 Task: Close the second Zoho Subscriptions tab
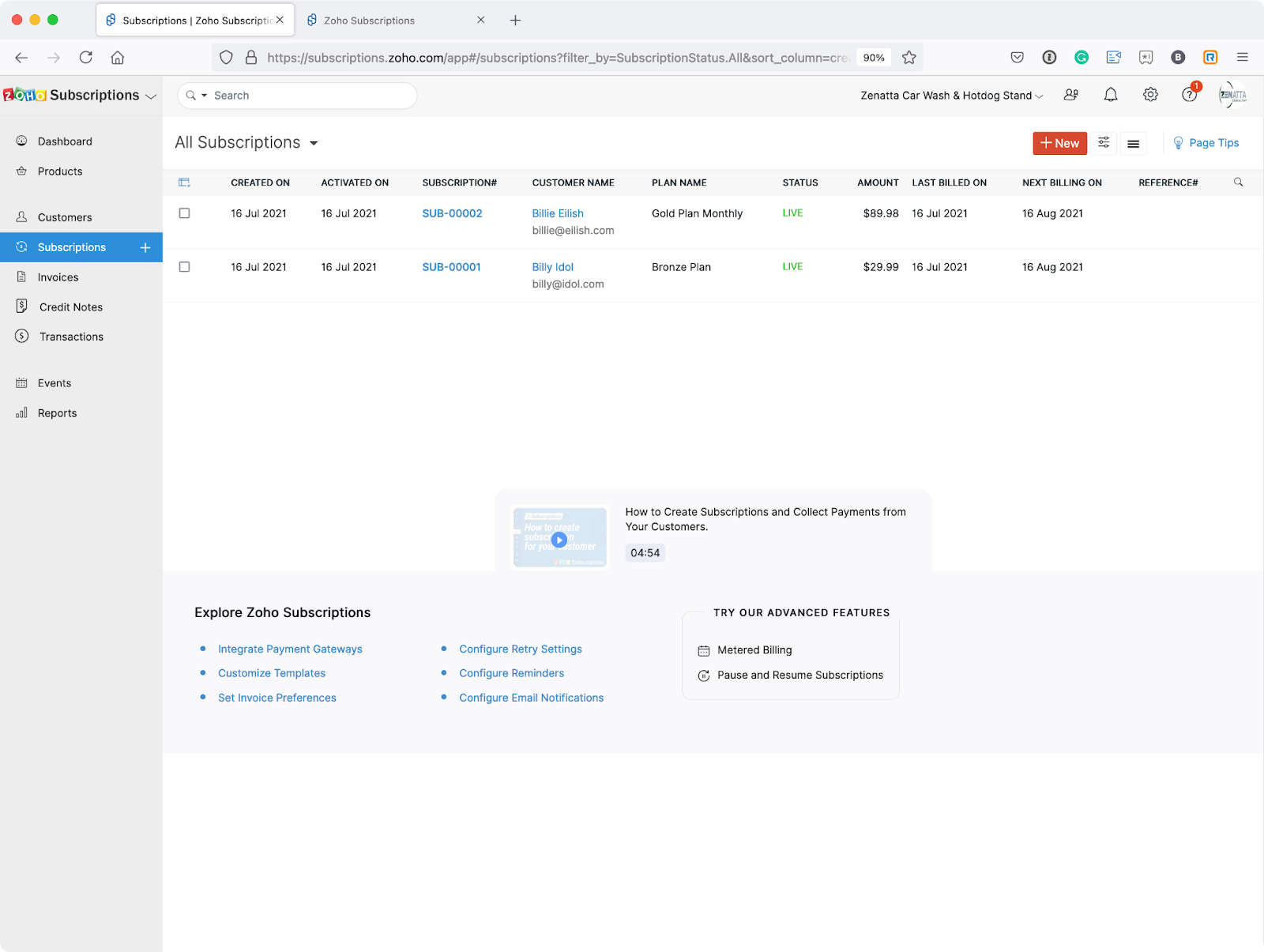tap(481, 21)
